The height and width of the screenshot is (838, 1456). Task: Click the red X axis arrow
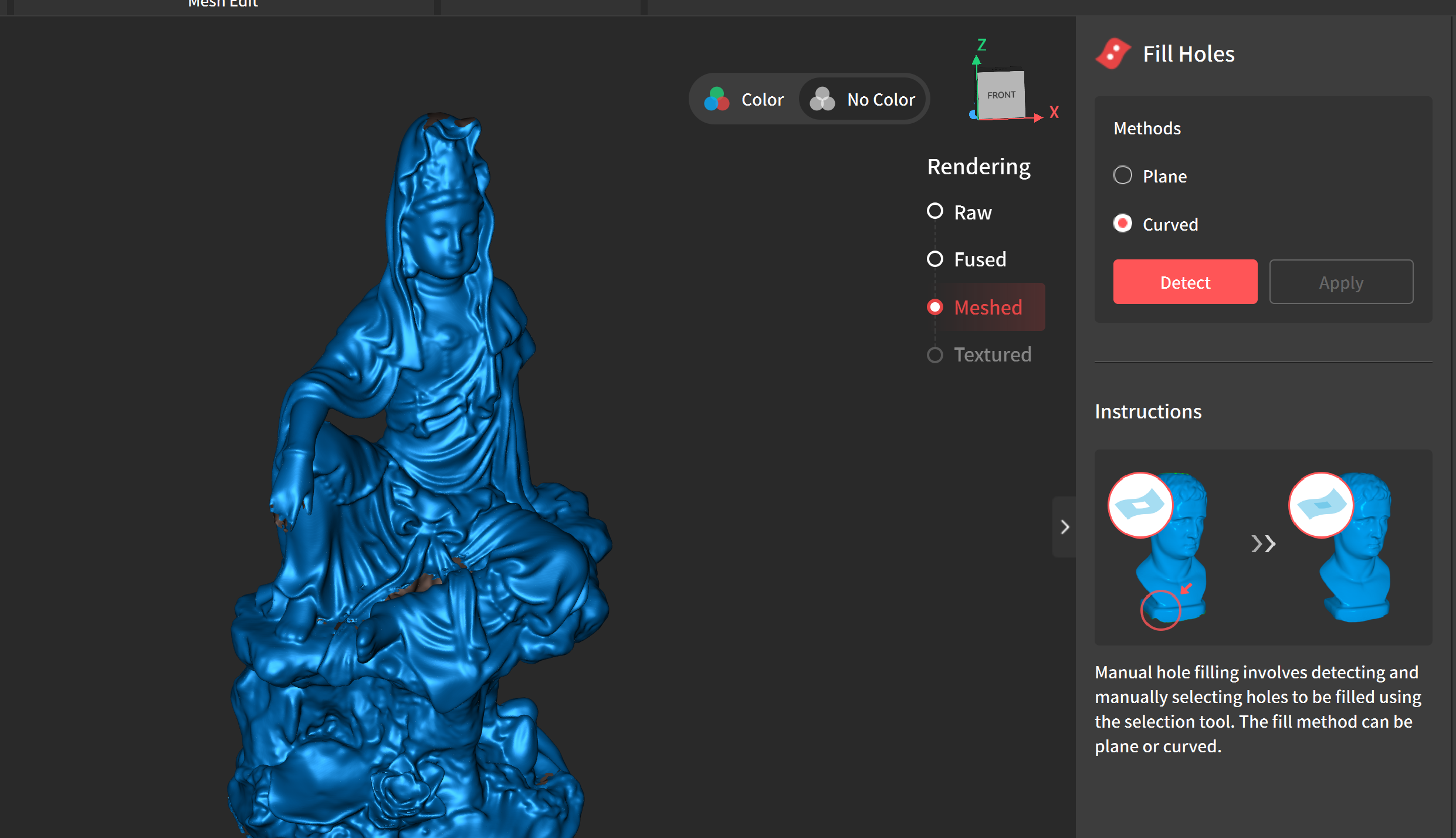point(1039,117)
